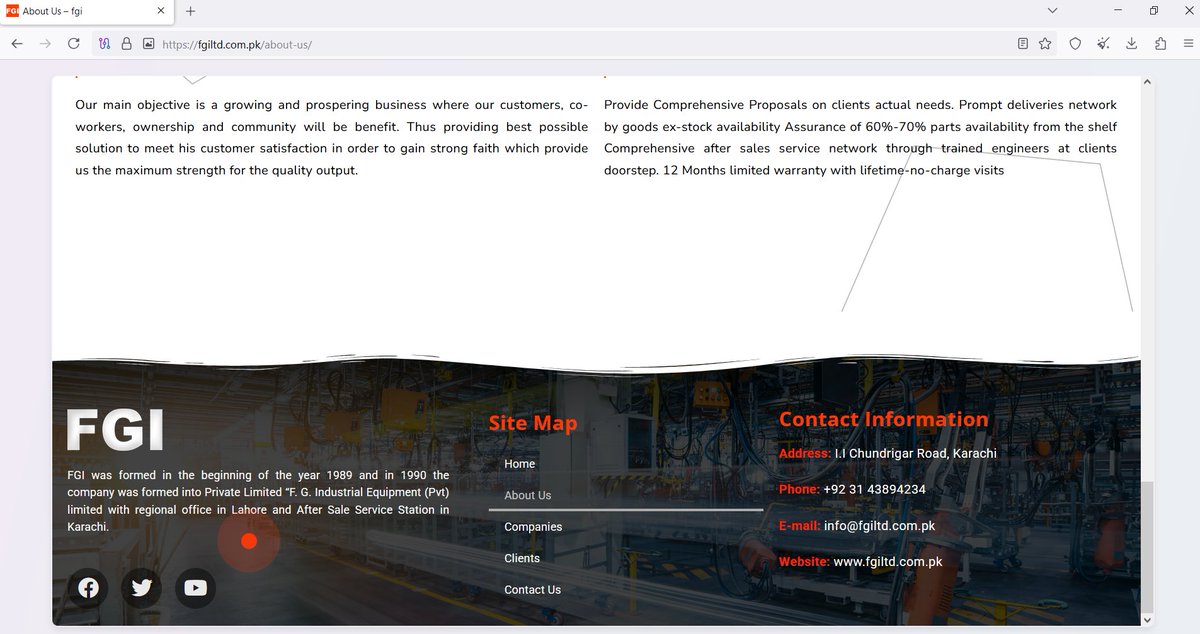
Task: Open the tab list chevron dropdown
Action: (x=1051, y=10)
